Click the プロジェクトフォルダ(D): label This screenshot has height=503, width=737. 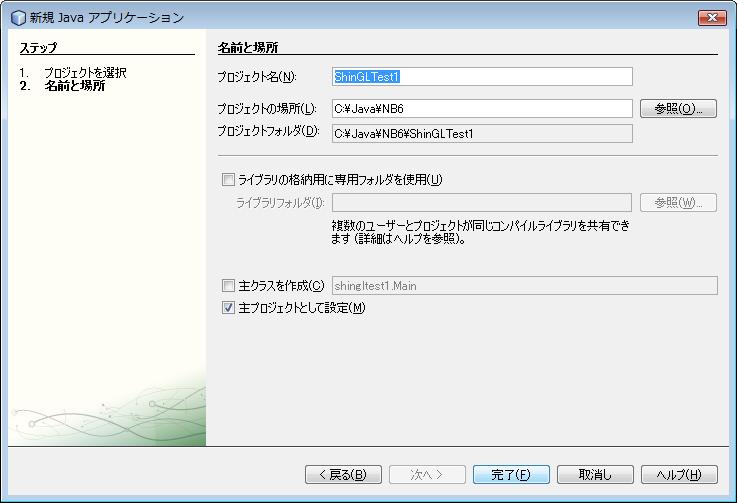(268, 131)
